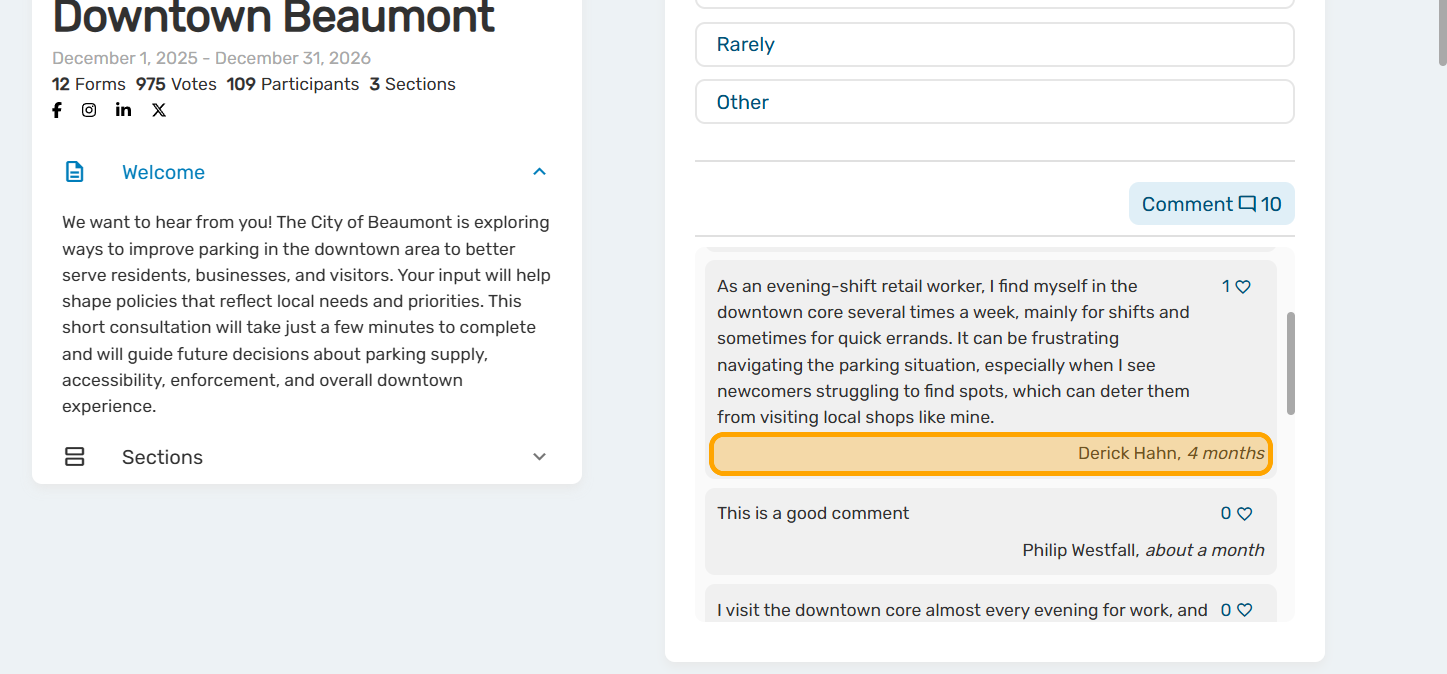Viewport: 1447px width, 674px height.
Task: Click the comment list scrollbar thumb
Action: tap(1291, 363)
